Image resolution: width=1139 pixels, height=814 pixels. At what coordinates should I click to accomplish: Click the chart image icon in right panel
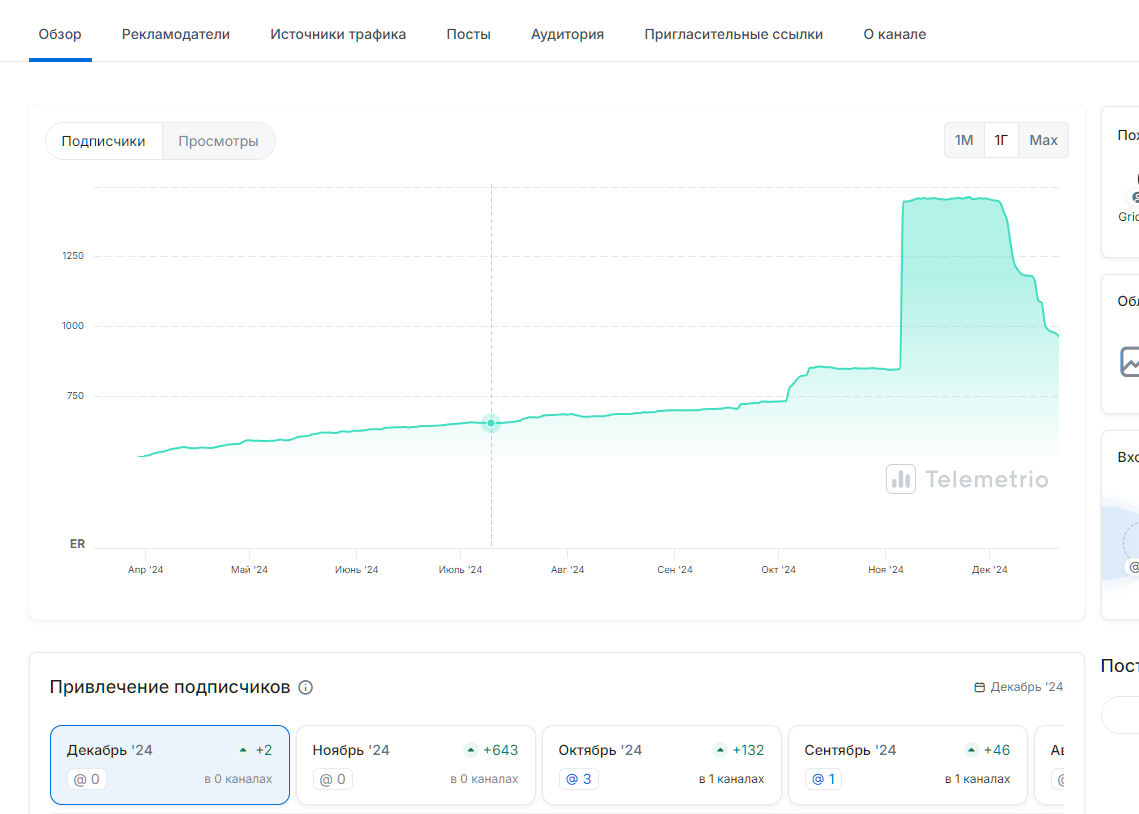pos(1130,361)
